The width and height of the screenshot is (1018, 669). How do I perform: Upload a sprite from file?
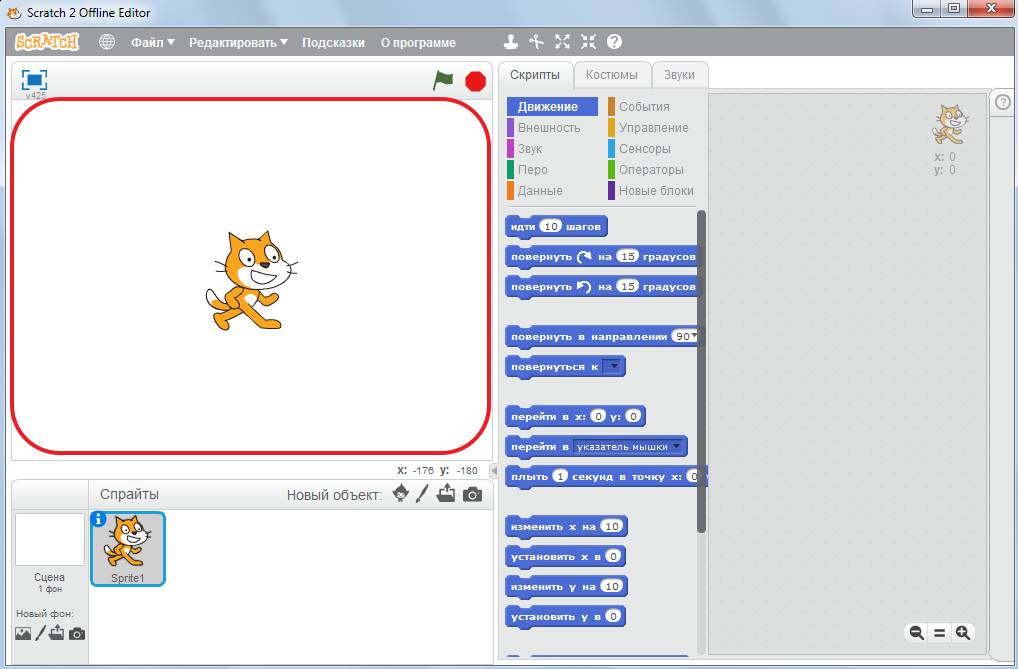click(x=446, y=494)
